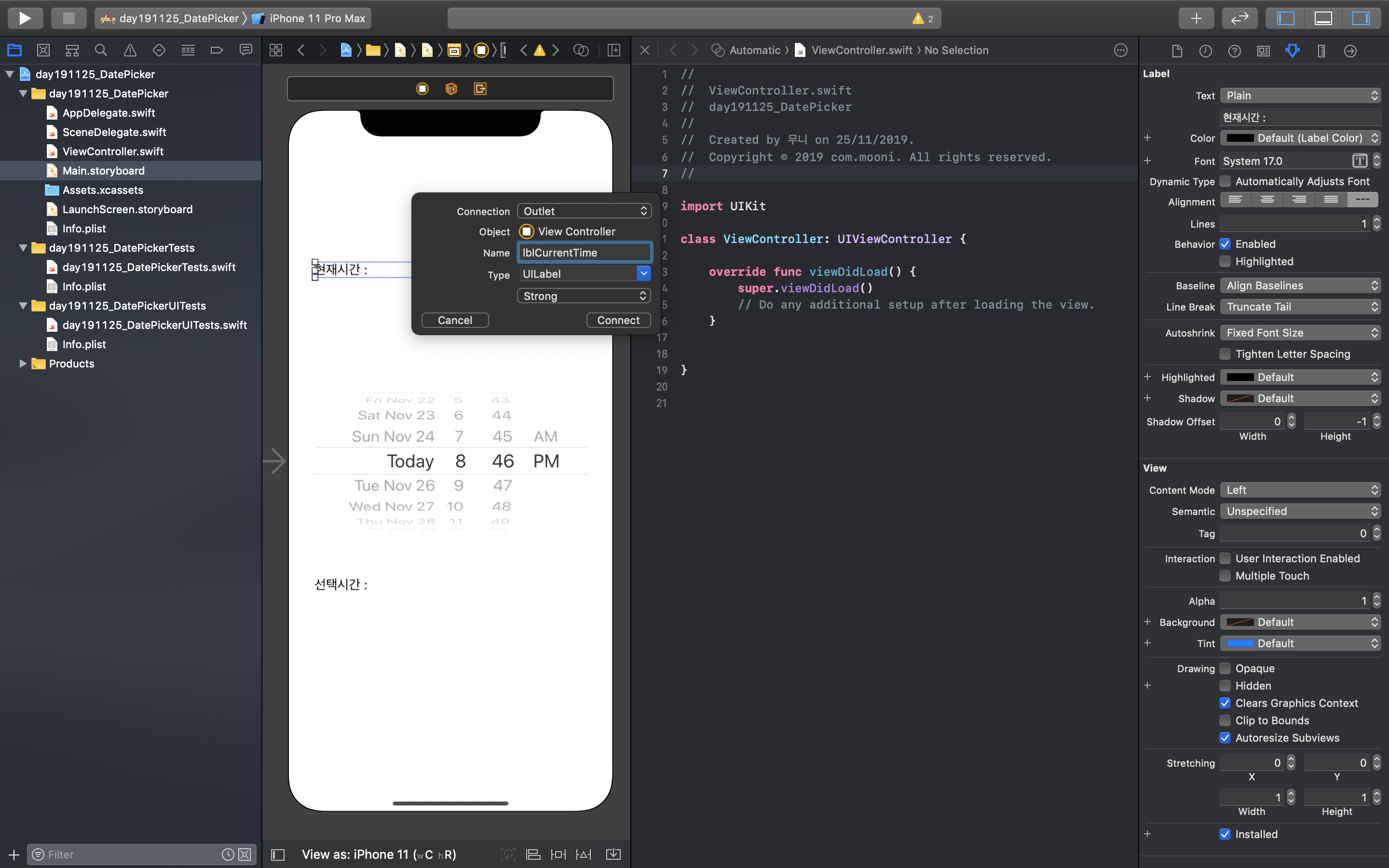The image size is (1389, 868).
Task: Collapse the day191125_DatePickerTests folder
Action: click(23, 247)
